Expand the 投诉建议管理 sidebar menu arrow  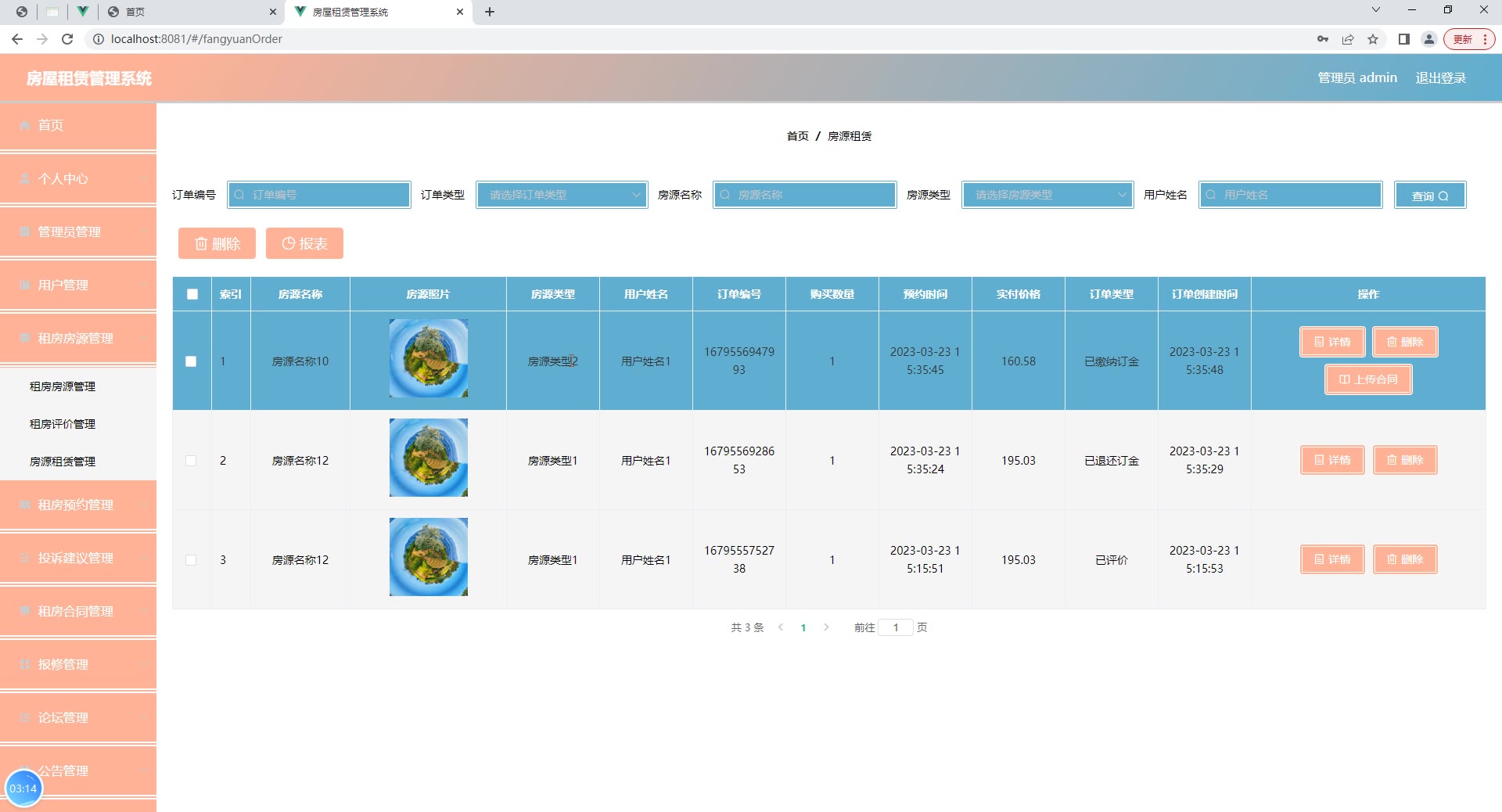[144, 559]
